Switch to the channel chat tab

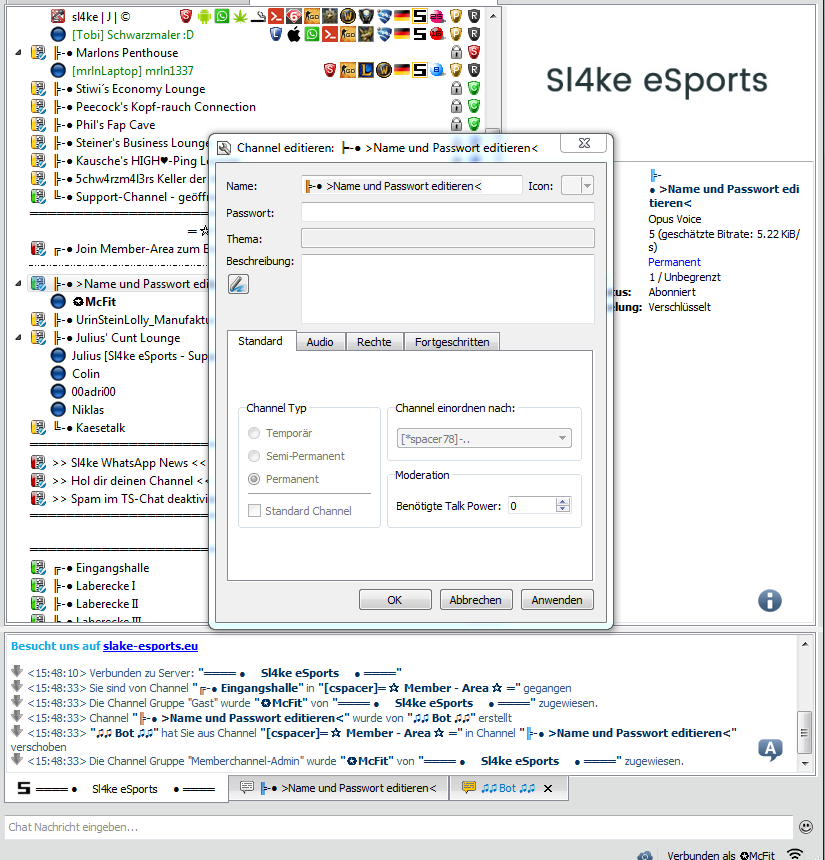click(338, 788)
